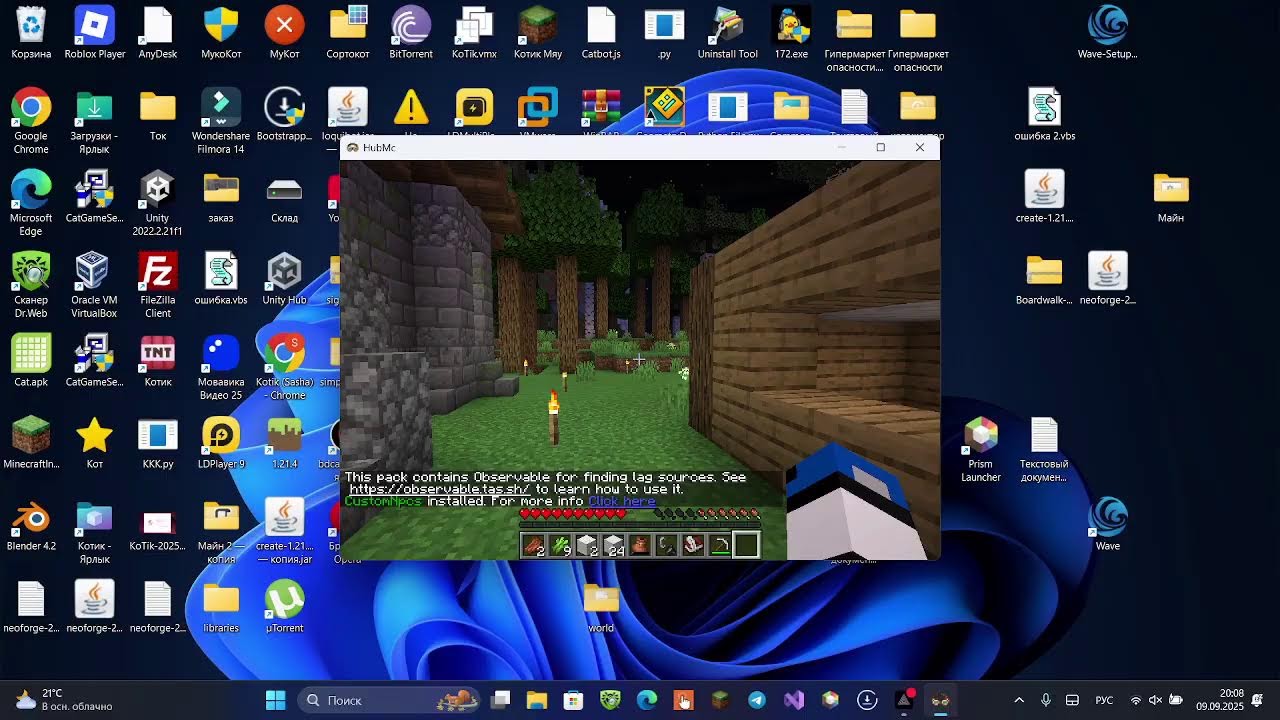Open the Ток folder
The width and height of the screenshot is (1280, 720).
pos(158,115)
